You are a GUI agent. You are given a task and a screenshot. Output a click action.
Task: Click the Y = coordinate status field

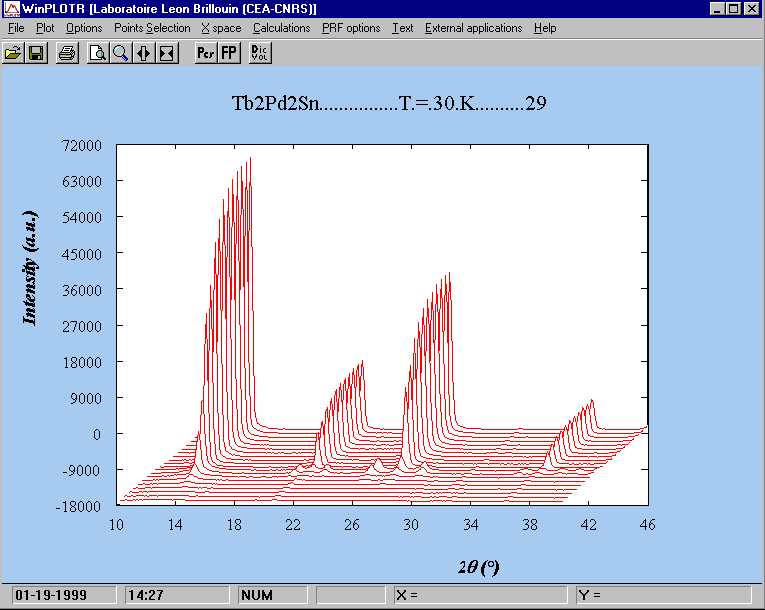click(x=664, y=595)
